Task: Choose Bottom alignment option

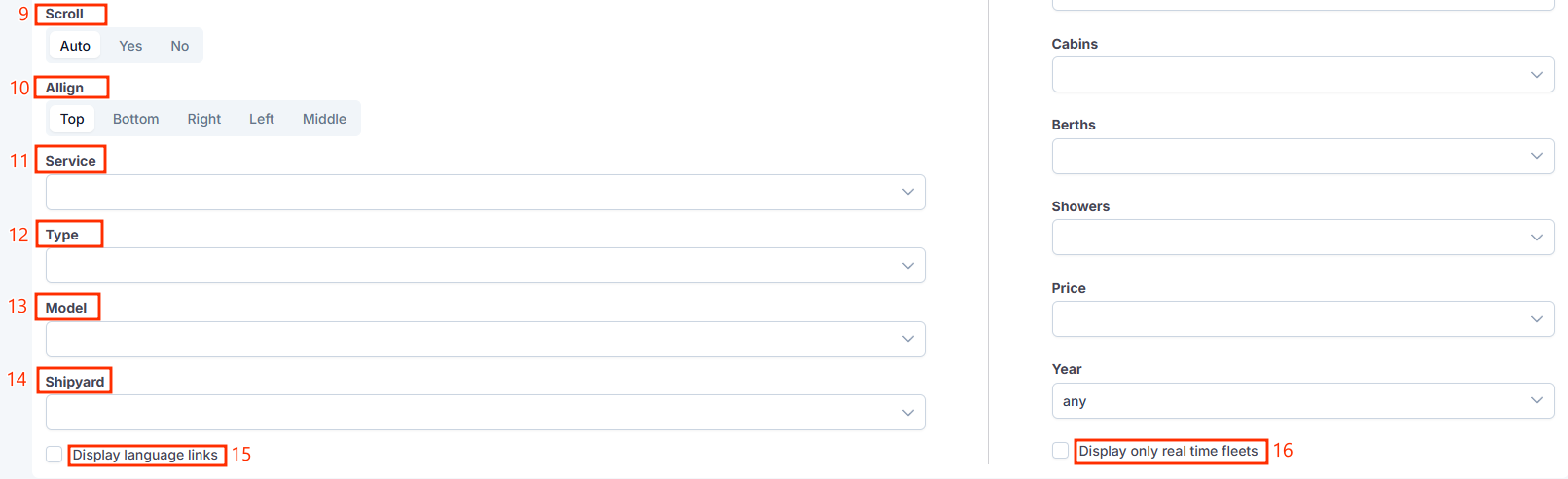Action: (x=135, y=119)
